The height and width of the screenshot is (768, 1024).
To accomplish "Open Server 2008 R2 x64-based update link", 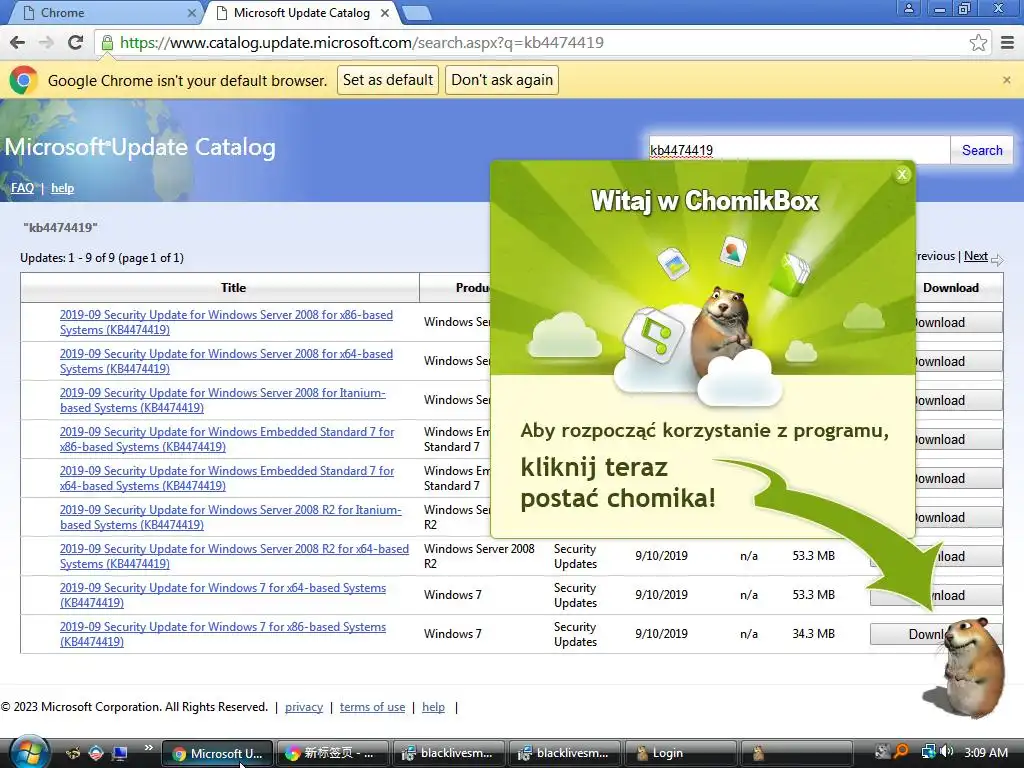I will 234,556.
